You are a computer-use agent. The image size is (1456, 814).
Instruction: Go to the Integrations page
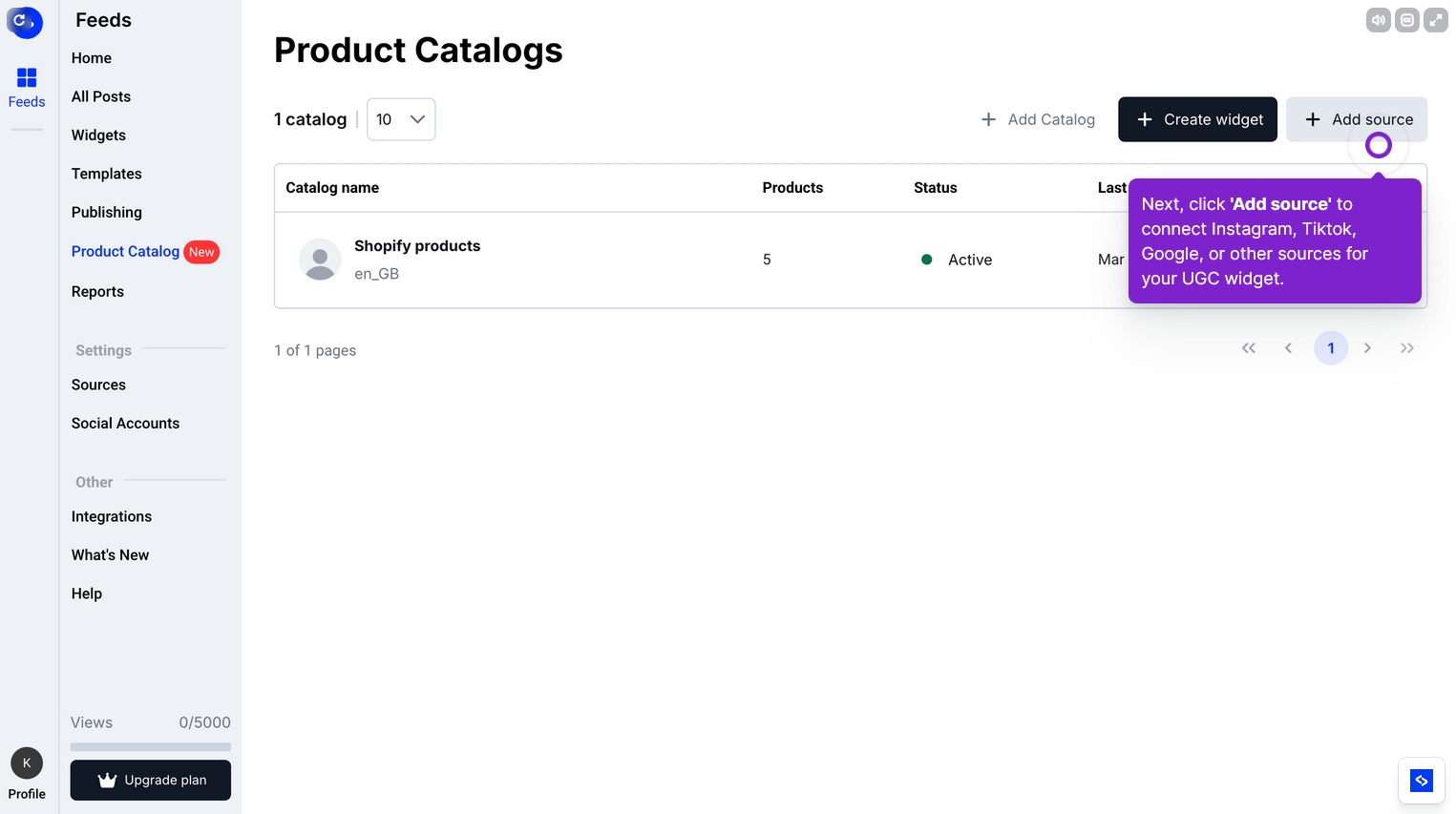click(x=111, y=516)
